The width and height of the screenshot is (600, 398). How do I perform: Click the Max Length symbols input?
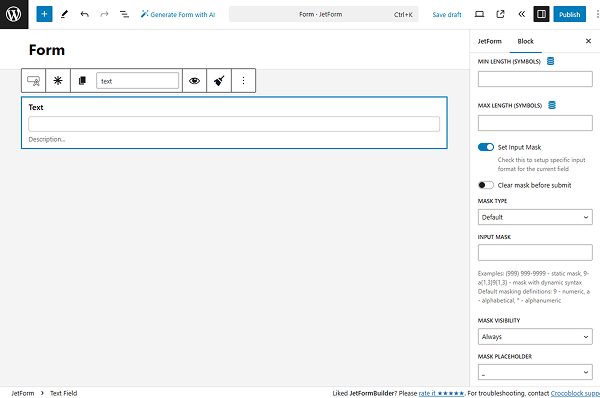tap(535, 123)
